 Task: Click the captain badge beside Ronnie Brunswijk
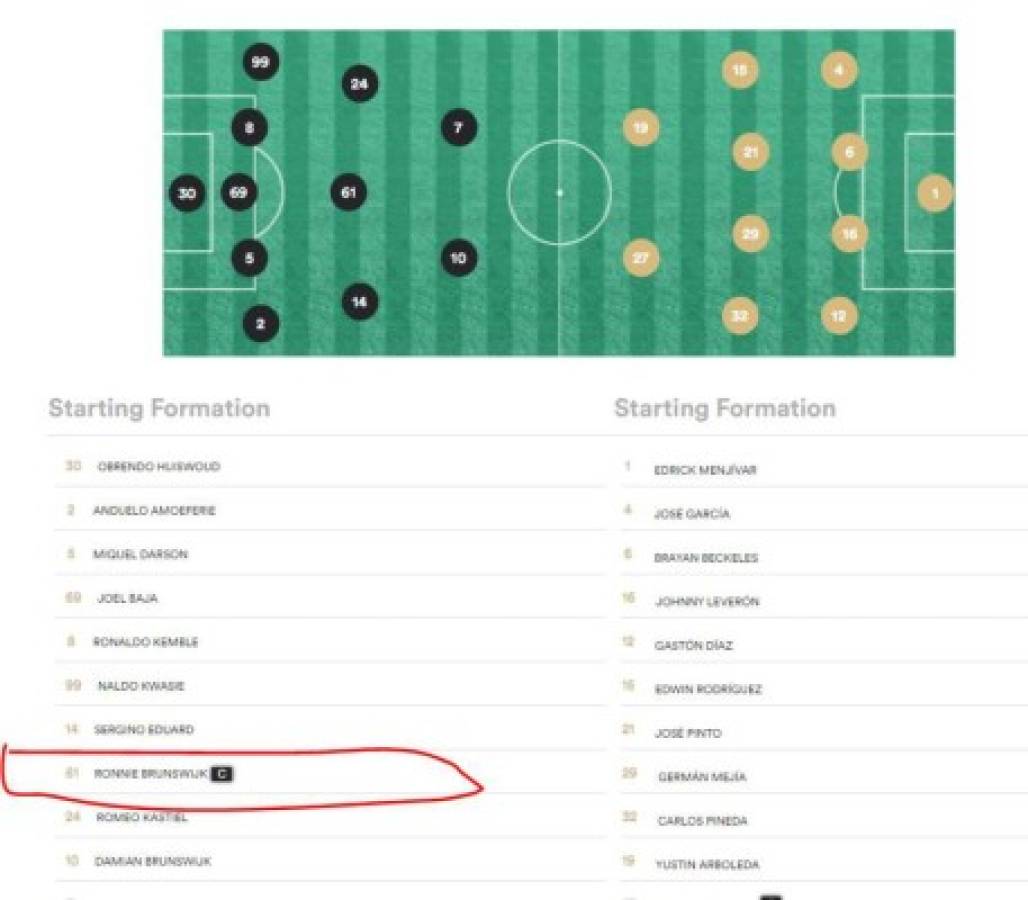coord(222,774)
